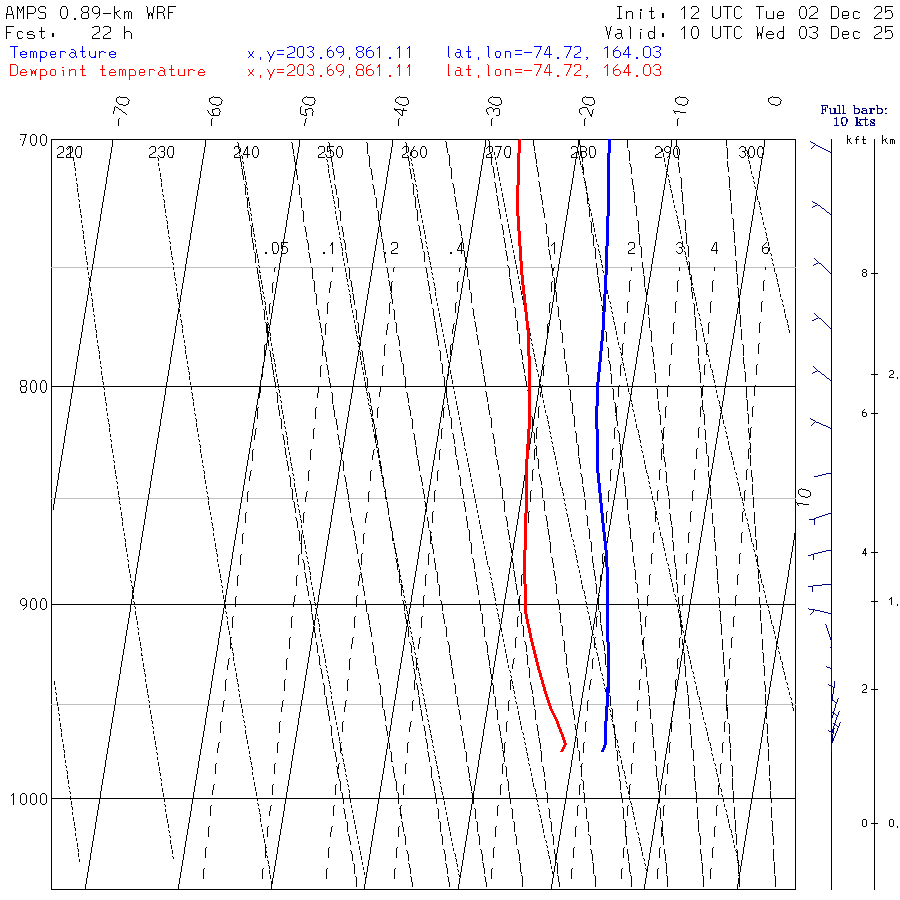This screenshot has height=900, width=900.
Task: Click the '270' potential temperature label
Action: pos(498,153)
